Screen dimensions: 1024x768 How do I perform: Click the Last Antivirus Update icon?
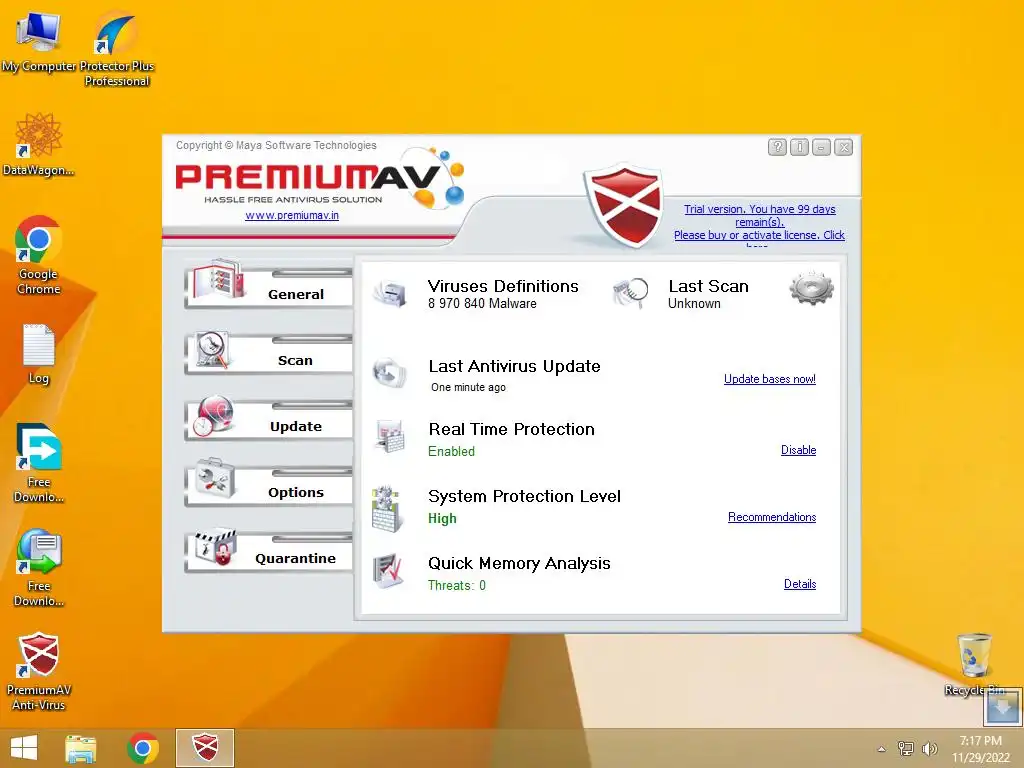point(390,373)
